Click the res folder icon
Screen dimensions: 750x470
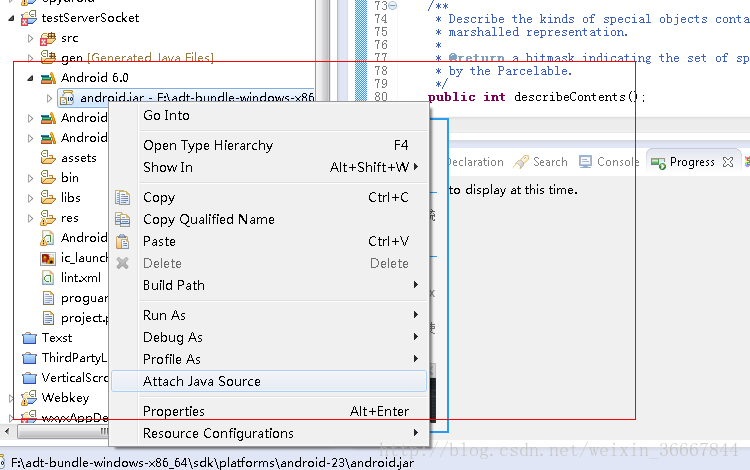(47, 218)
